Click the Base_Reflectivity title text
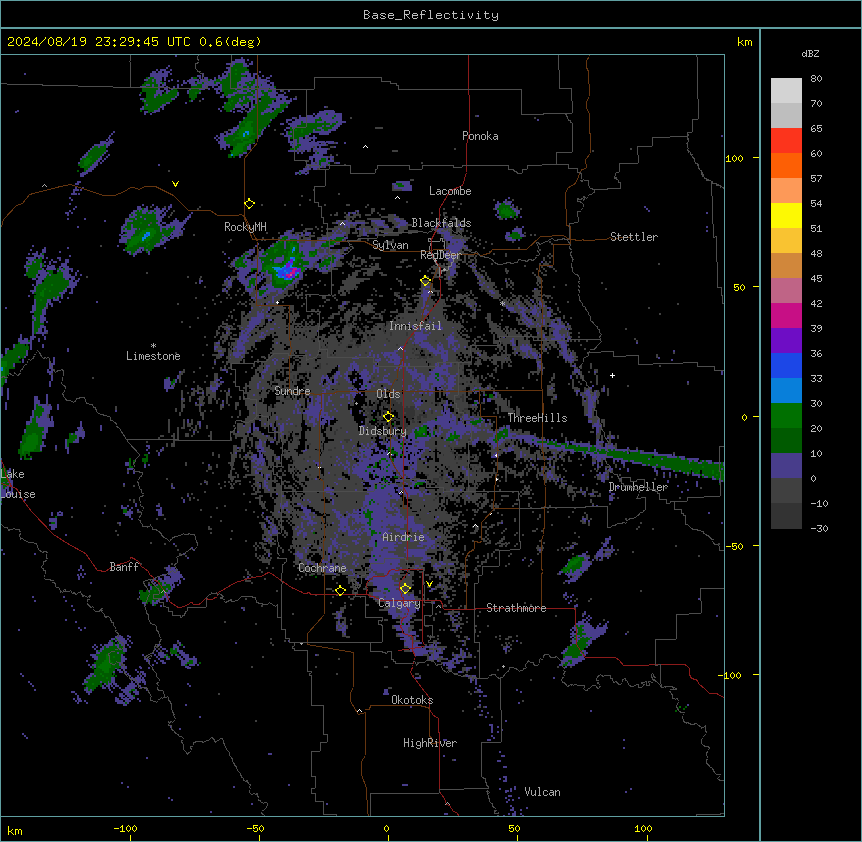 click(x=431, y=15)
